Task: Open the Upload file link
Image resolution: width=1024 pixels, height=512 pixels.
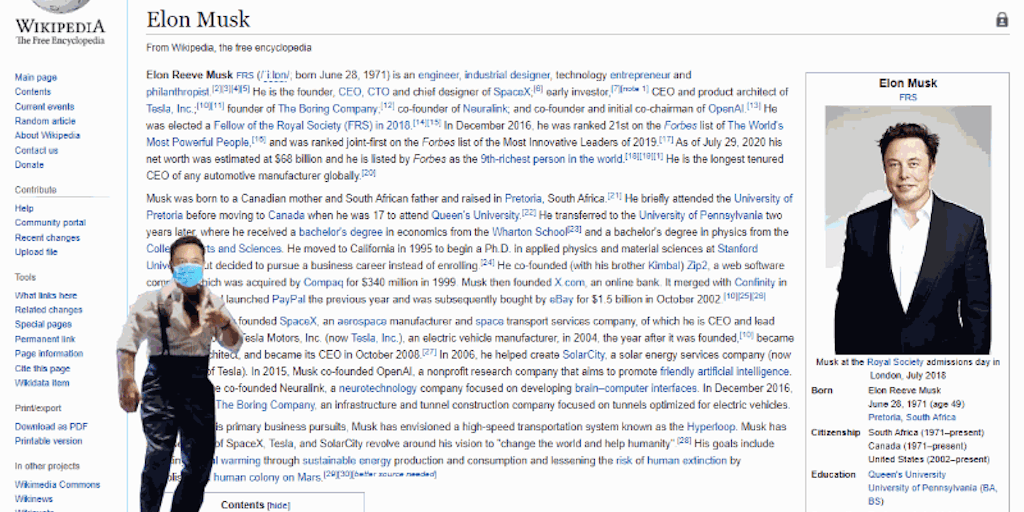Action: [x=36, y=252]
